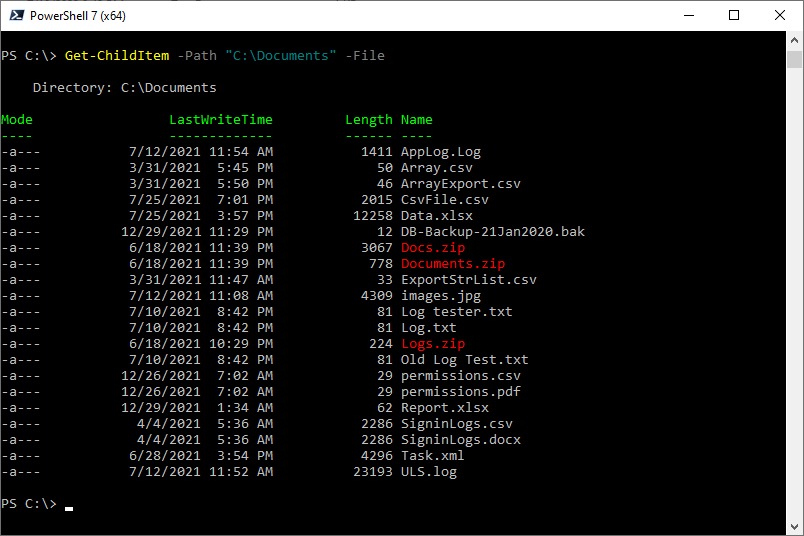Image resolution: width=804 pixels, height=536 pixels.
Task: Click the timestamp 3/31/2021 11:47 AM
Action: pyautogui.click(x=201, y=280)
